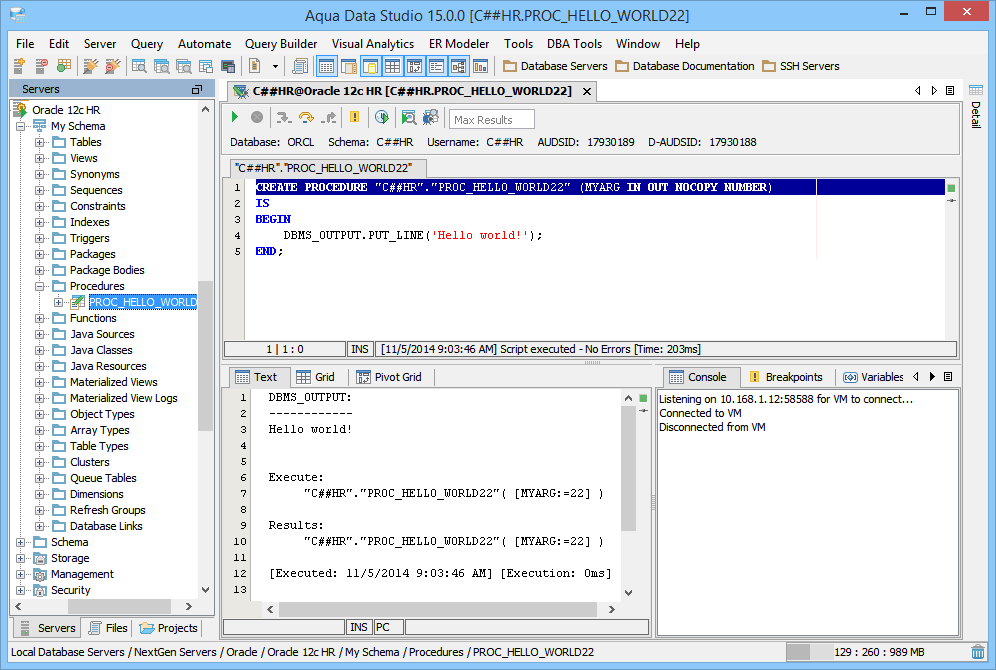Click the debugger bug icon
Viewport: 996px width, 670px height.
(x=430, y=118)
